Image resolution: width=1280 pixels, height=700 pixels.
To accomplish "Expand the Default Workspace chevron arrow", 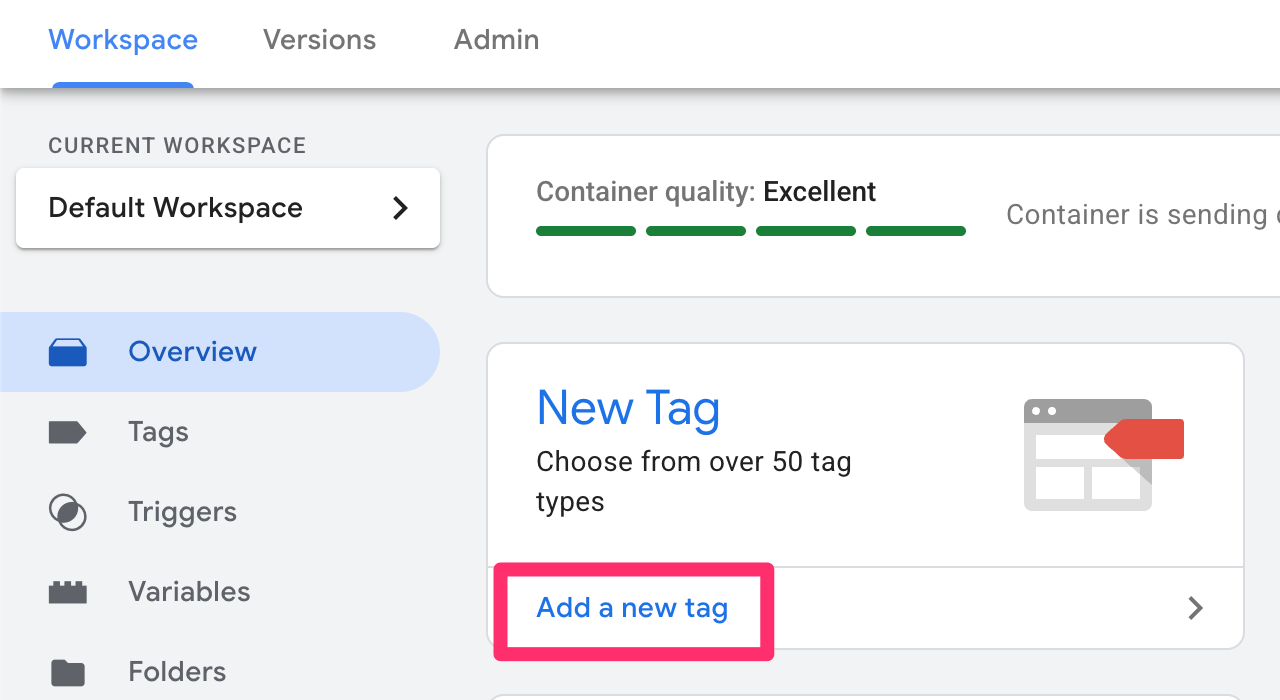I will [x=400, y=208].
